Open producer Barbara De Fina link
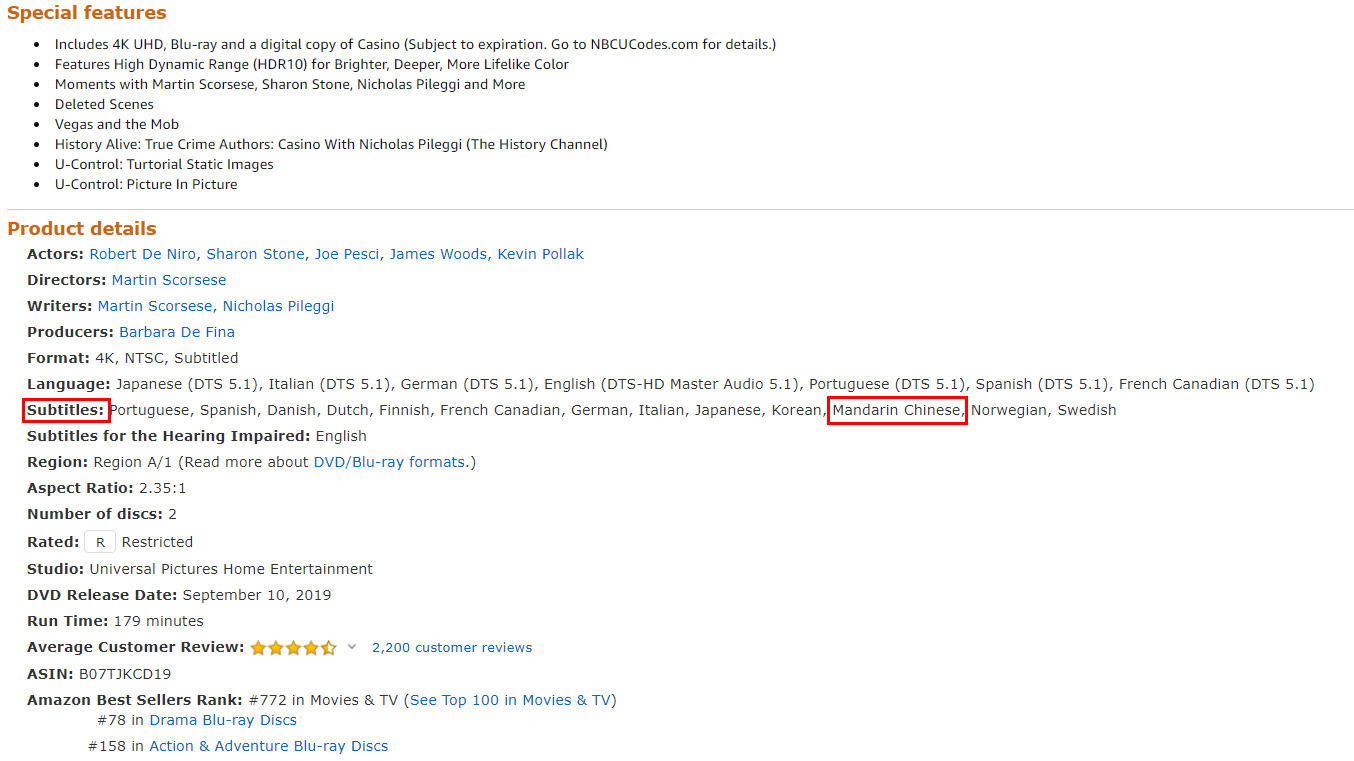The image size is (1354, 761). pyautogui.click(x=177, y=332)
